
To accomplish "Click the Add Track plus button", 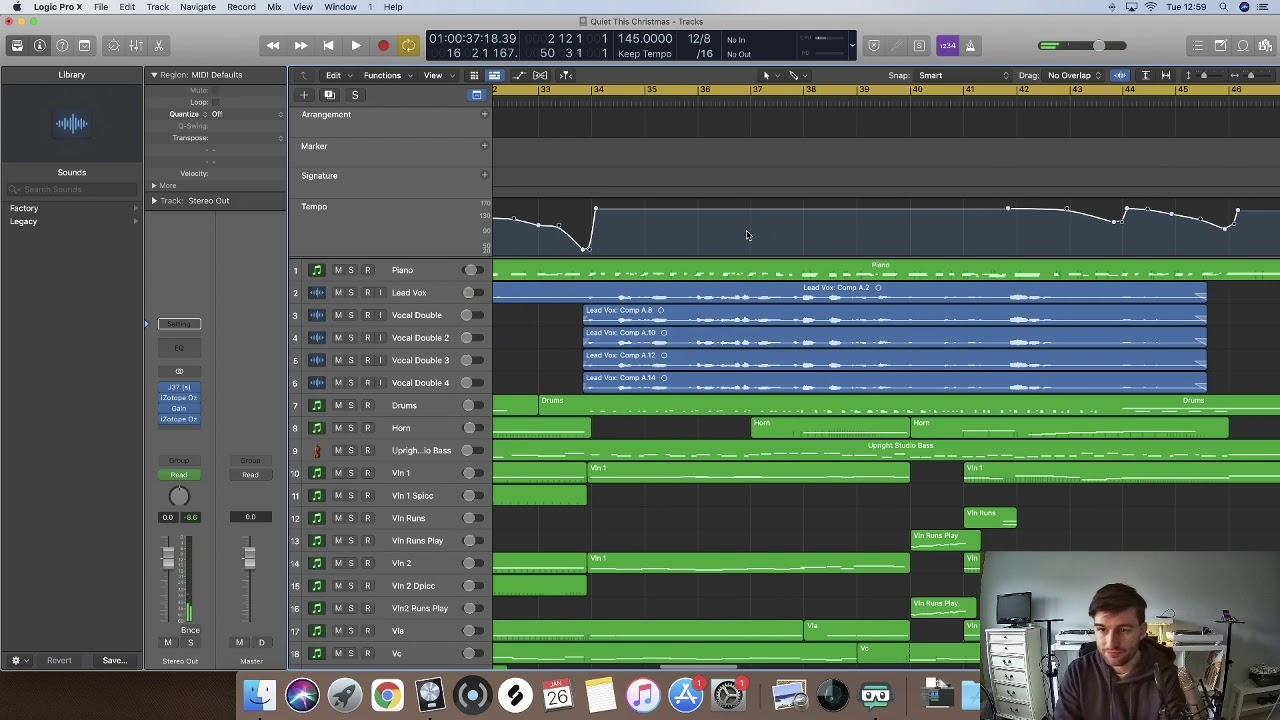I will pos(304,95).
